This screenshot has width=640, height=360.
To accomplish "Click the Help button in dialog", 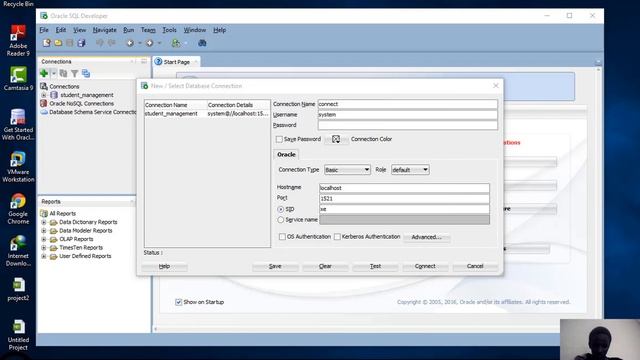I will click(x=164, y=266).
